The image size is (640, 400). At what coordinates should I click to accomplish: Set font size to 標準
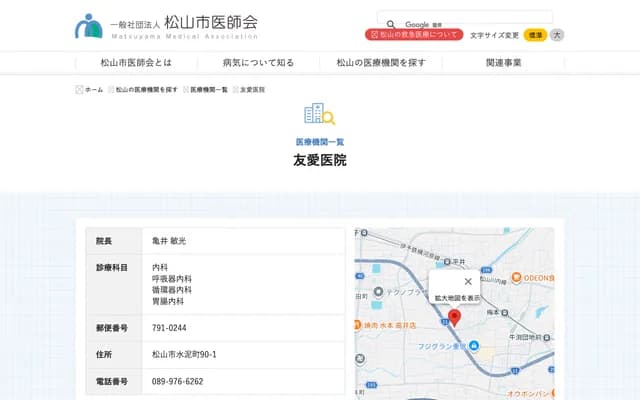pyautogui.click(x=535, y=35)
